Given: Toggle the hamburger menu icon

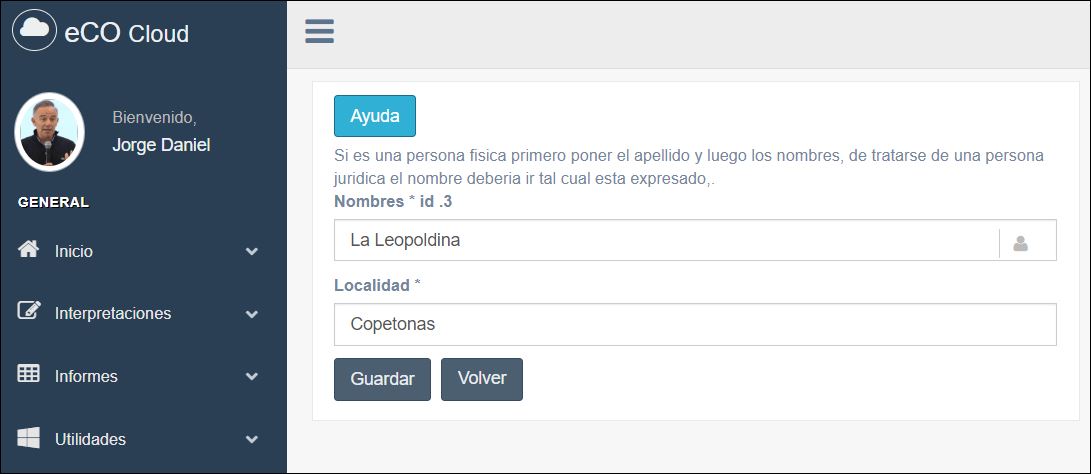Looking at the screenshot, I should click(x=319, y=31).
